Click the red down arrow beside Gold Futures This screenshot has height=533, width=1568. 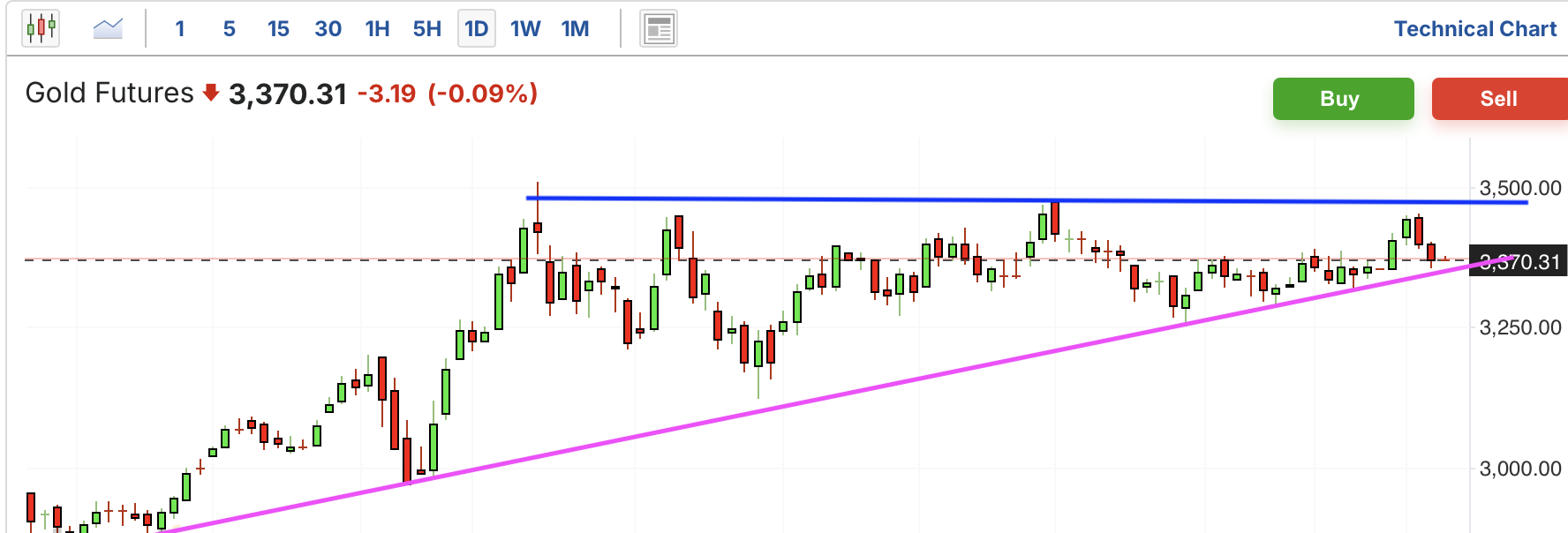tap(210, 93)
